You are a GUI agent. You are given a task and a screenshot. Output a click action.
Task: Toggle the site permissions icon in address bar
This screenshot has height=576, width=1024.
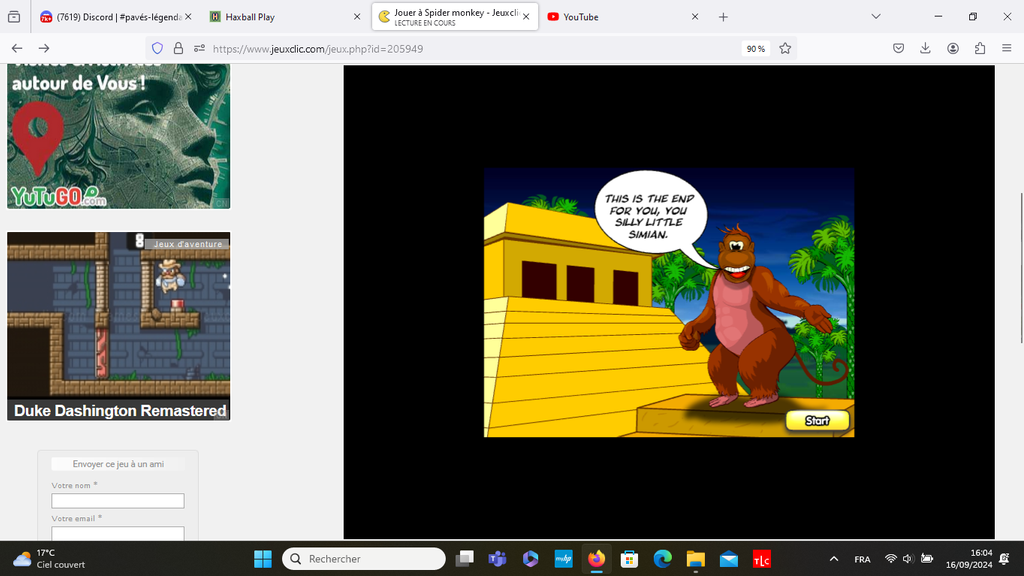(199, 48)
